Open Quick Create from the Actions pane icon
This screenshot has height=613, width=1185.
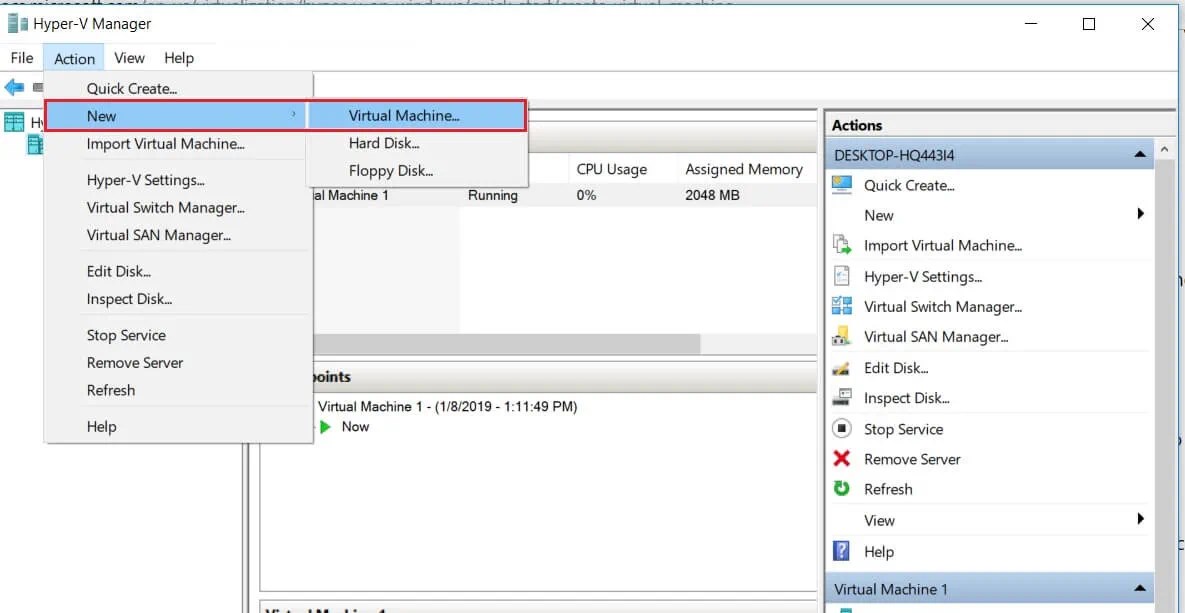(x=839, y=185)
